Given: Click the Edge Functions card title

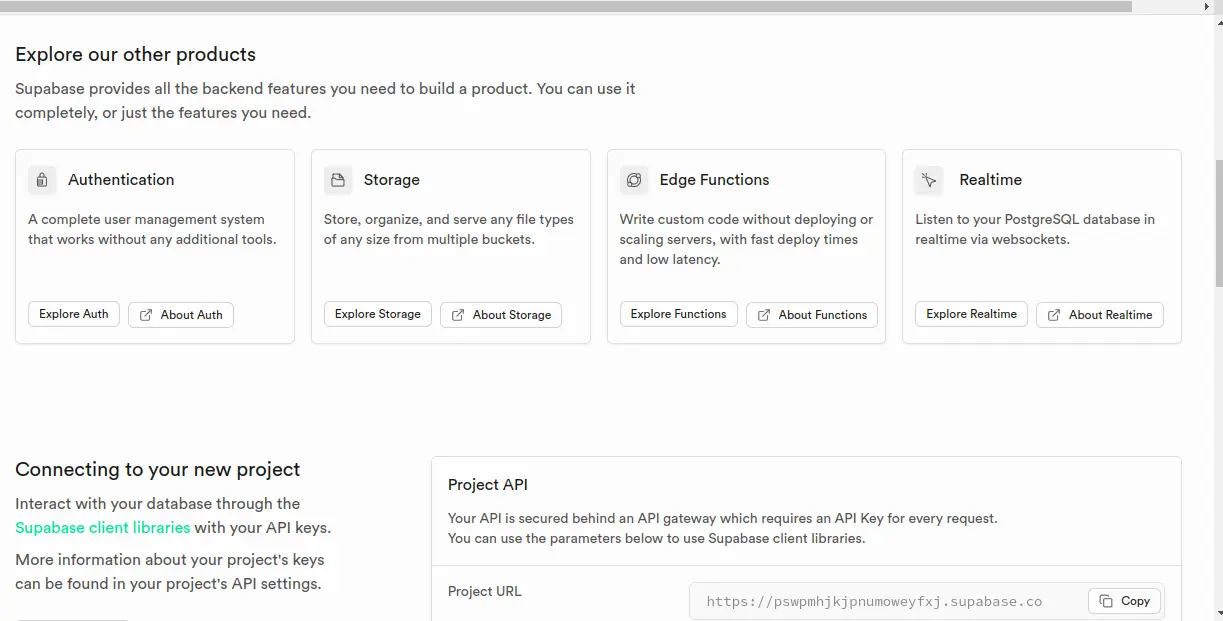Looking at the screenshot, I should coord(715,180).
